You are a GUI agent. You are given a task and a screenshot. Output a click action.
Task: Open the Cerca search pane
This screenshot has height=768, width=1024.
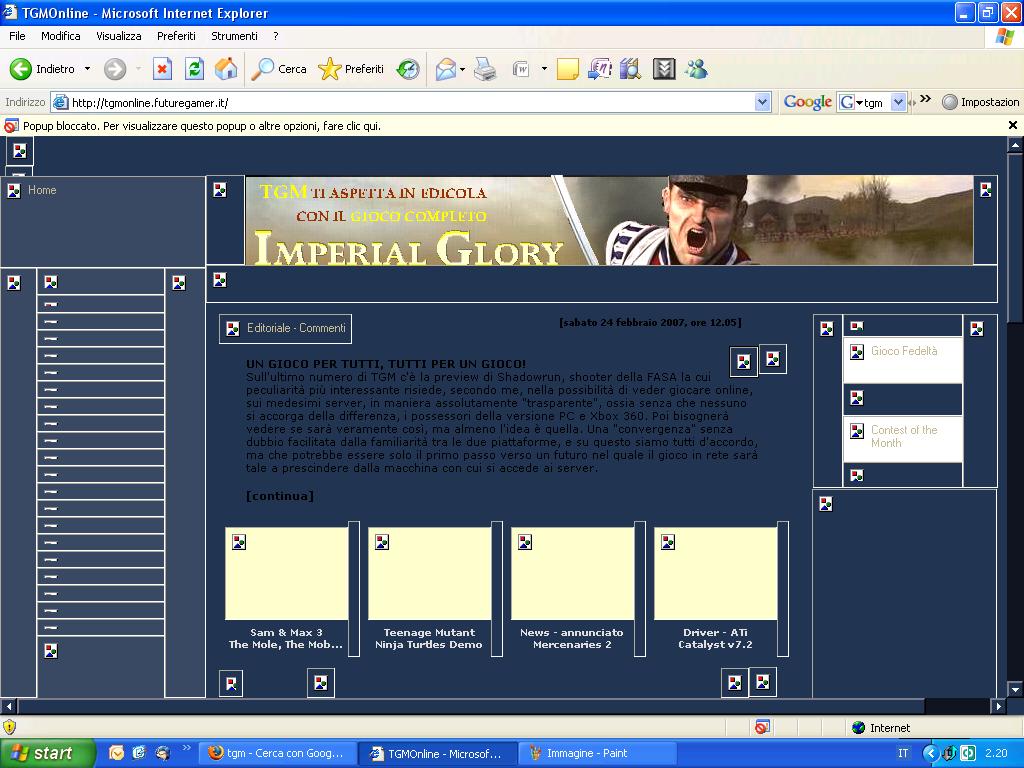(x=279, y=69)
